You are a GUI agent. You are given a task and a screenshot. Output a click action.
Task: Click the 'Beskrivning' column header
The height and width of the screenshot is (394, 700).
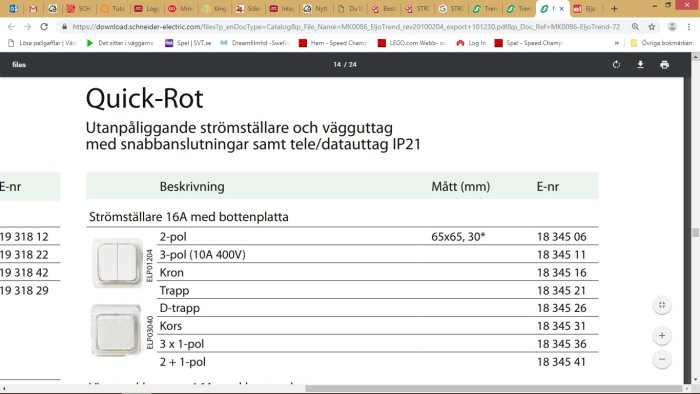pos(192,187)
